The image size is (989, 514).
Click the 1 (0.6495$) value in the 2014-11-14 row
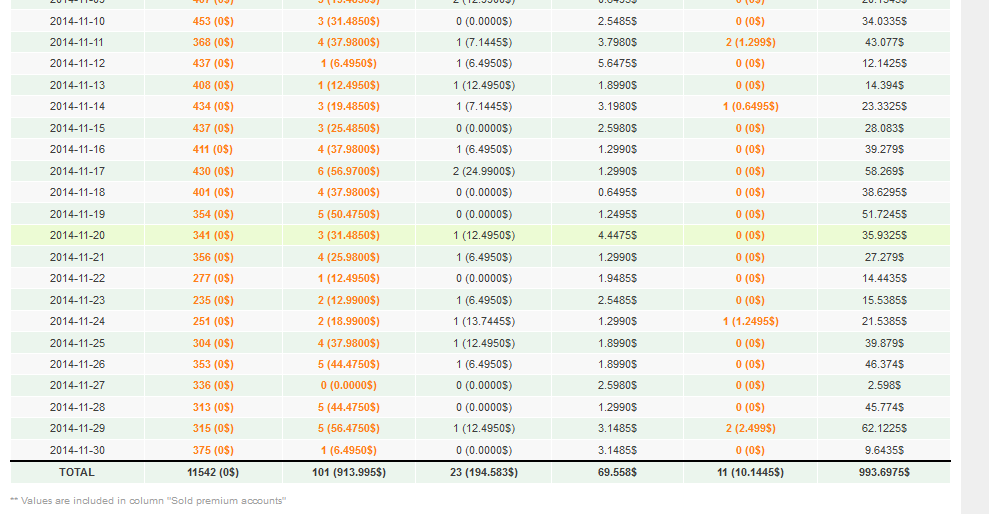tap(751, 107)
